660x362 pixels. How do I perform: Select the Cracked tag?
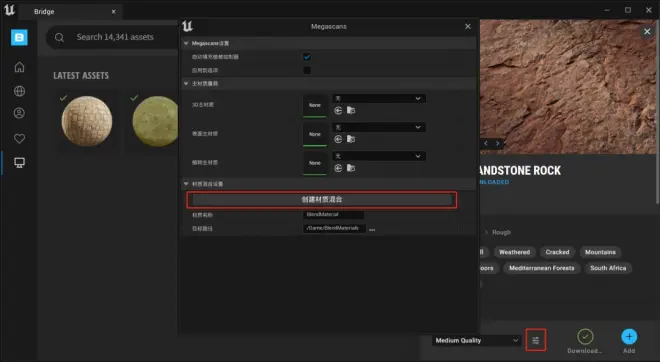coord(557,252)
